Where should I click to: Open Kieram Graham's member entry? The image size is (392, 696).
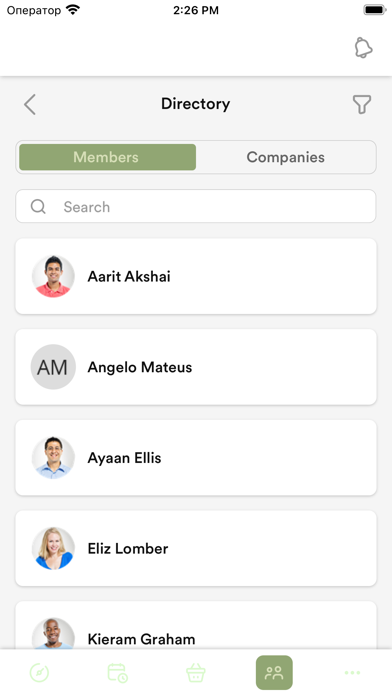coord(196,626)
